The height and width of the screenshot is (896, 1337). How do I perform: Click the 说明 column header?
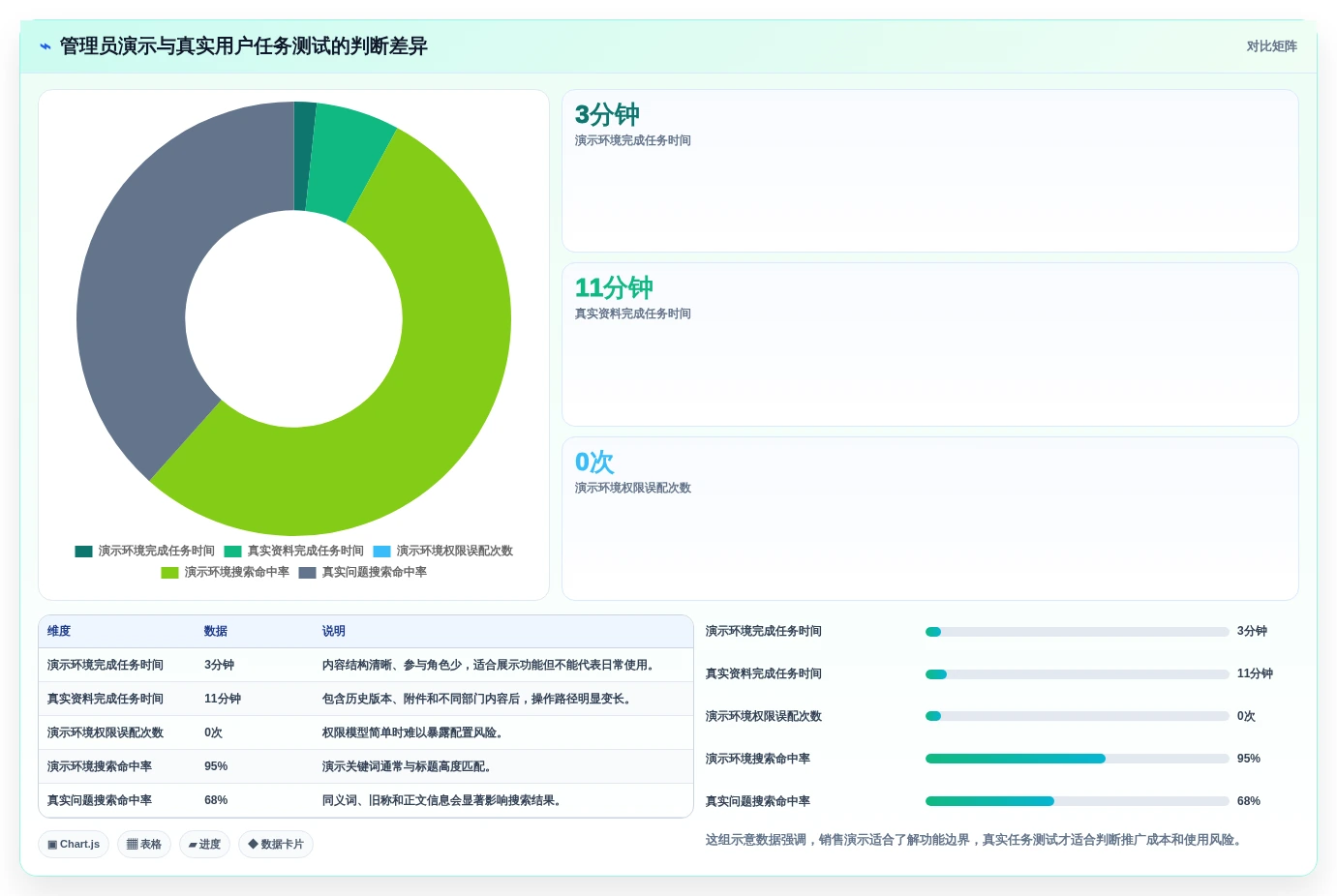coord(334,631)
